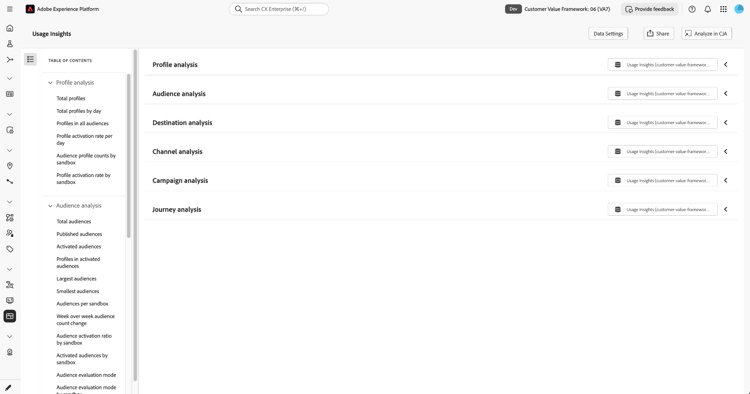
Task: Jump to Largest audiences
Action: (x=77, y=279)
